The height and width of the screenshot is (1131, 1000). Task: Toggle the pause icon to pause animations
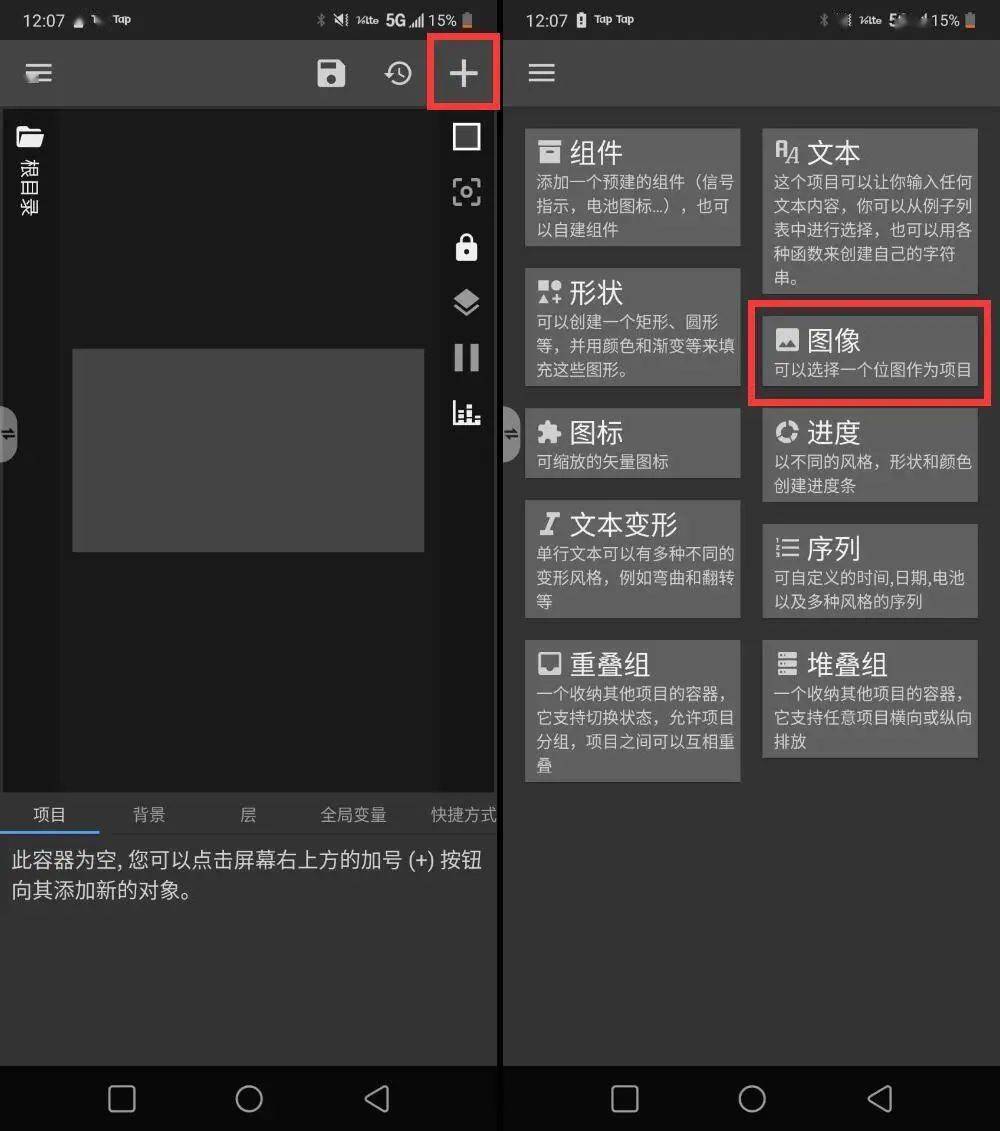coord(466,358)
